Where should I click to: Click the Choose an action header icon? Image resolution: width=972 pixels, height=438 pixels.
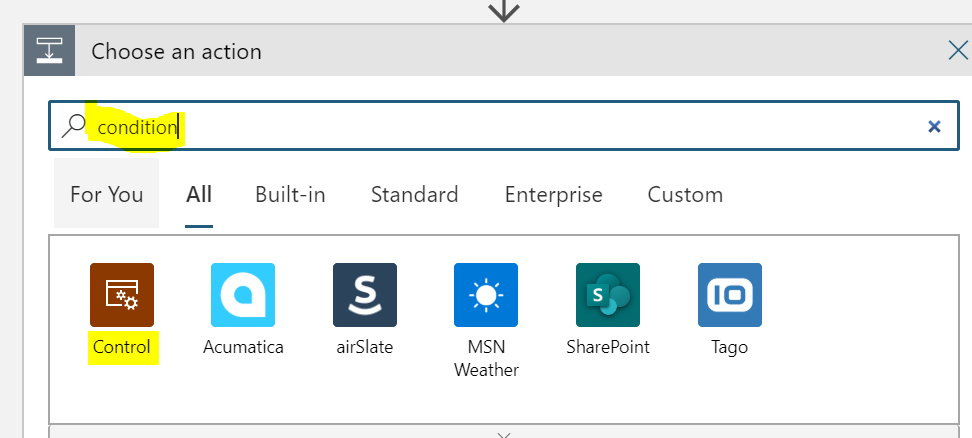[50, 51]
